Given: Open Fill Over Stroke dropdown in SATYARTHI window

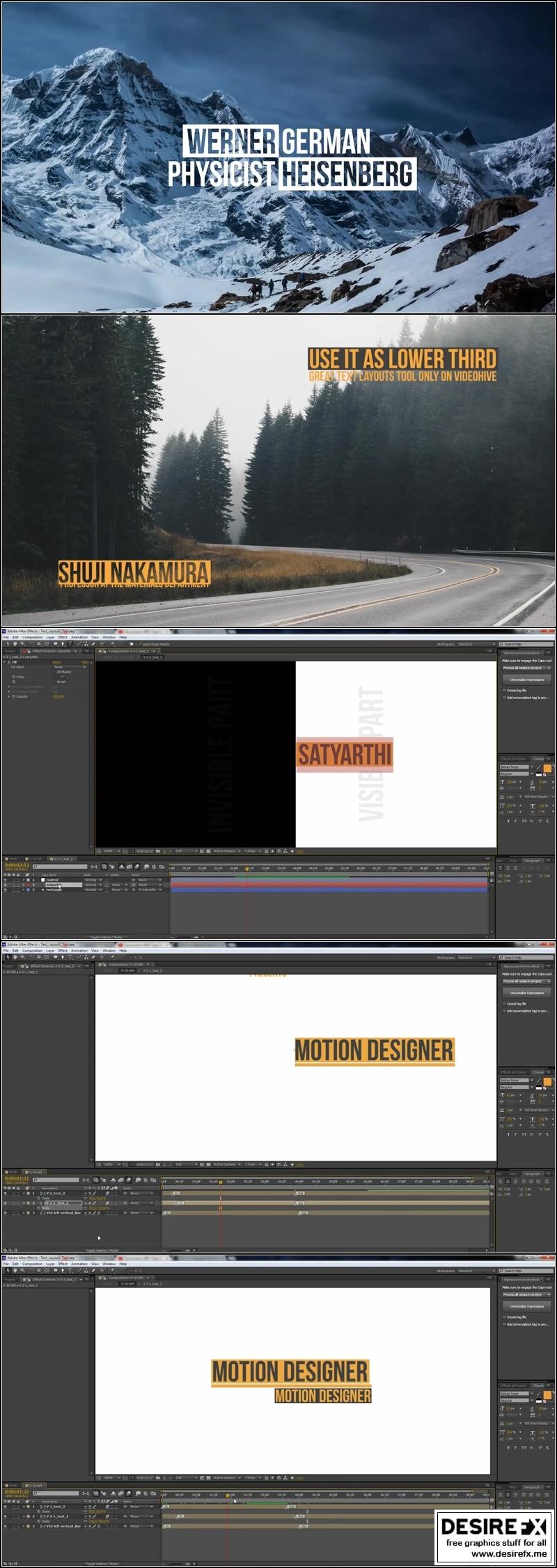Looking at the screenshot, I should coord(539,797).
